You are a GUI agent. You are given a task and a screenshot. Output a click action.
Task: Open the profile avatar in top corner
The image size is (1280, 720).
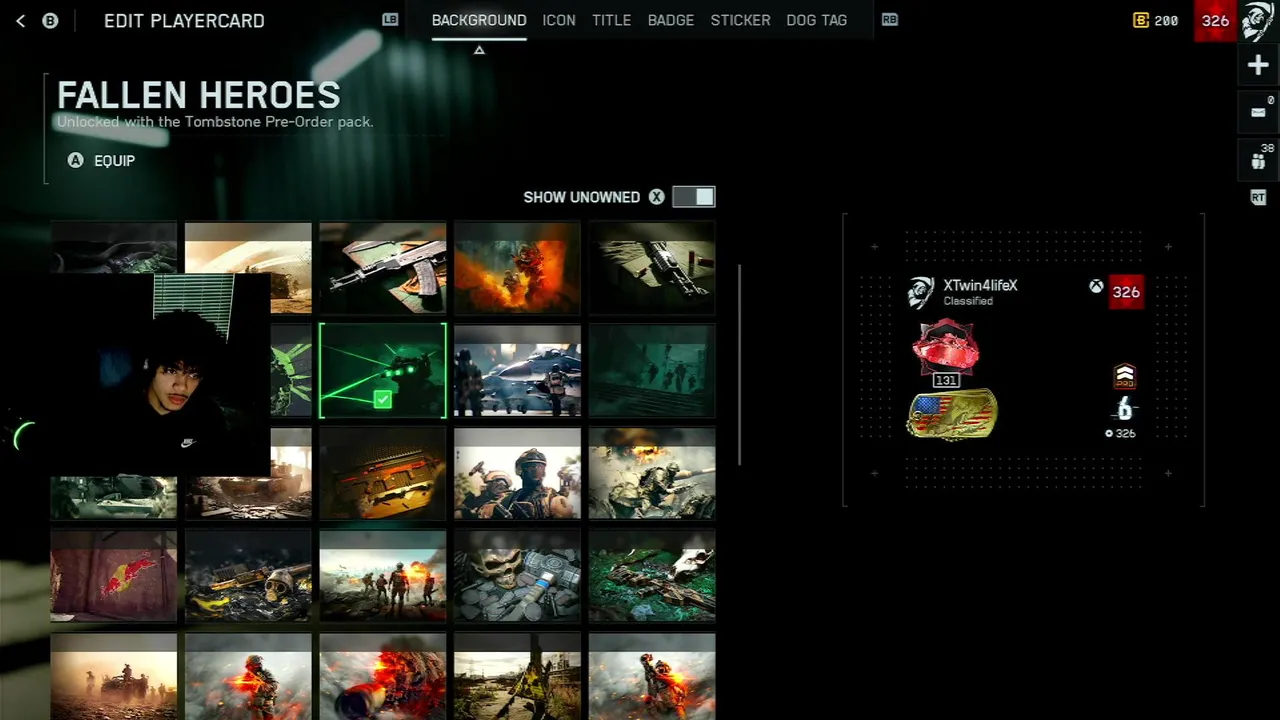pos(1258,20)
